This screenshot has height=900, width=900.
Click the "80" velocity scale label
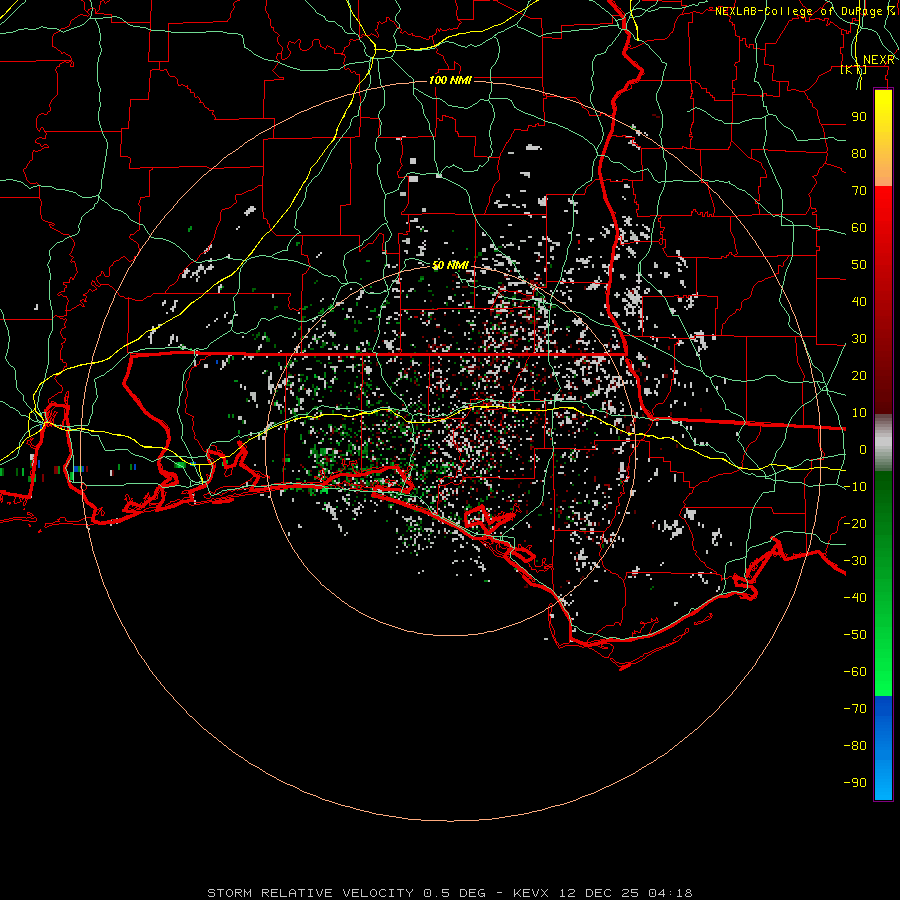859,154
